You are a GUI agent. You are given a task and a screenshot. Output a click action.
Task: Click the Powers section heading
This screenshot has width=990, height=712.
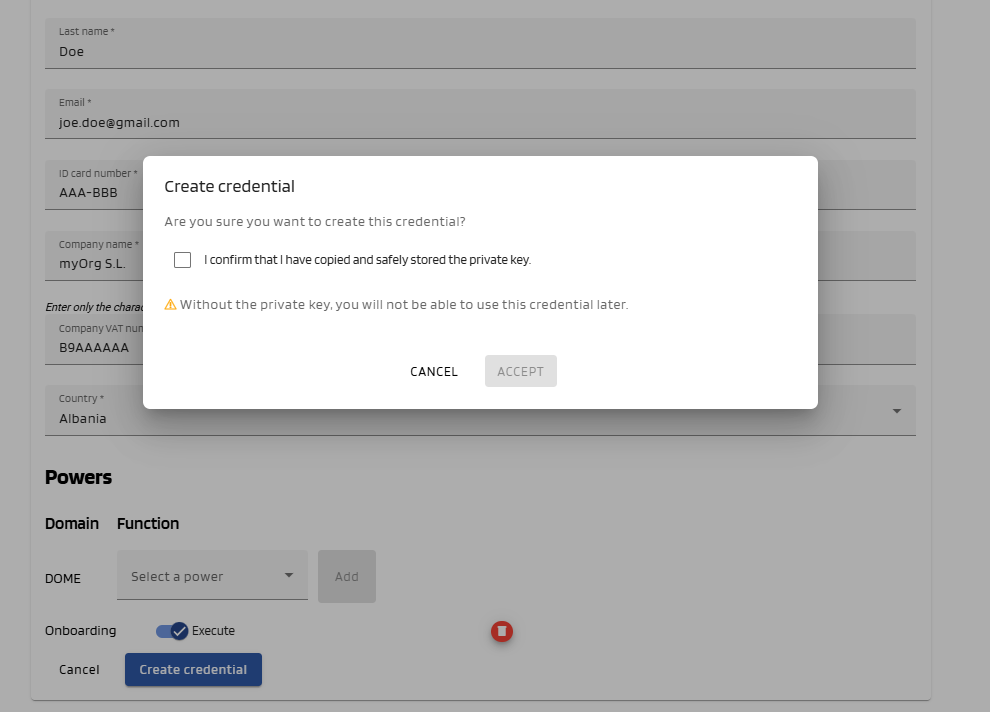click(78, 477)
